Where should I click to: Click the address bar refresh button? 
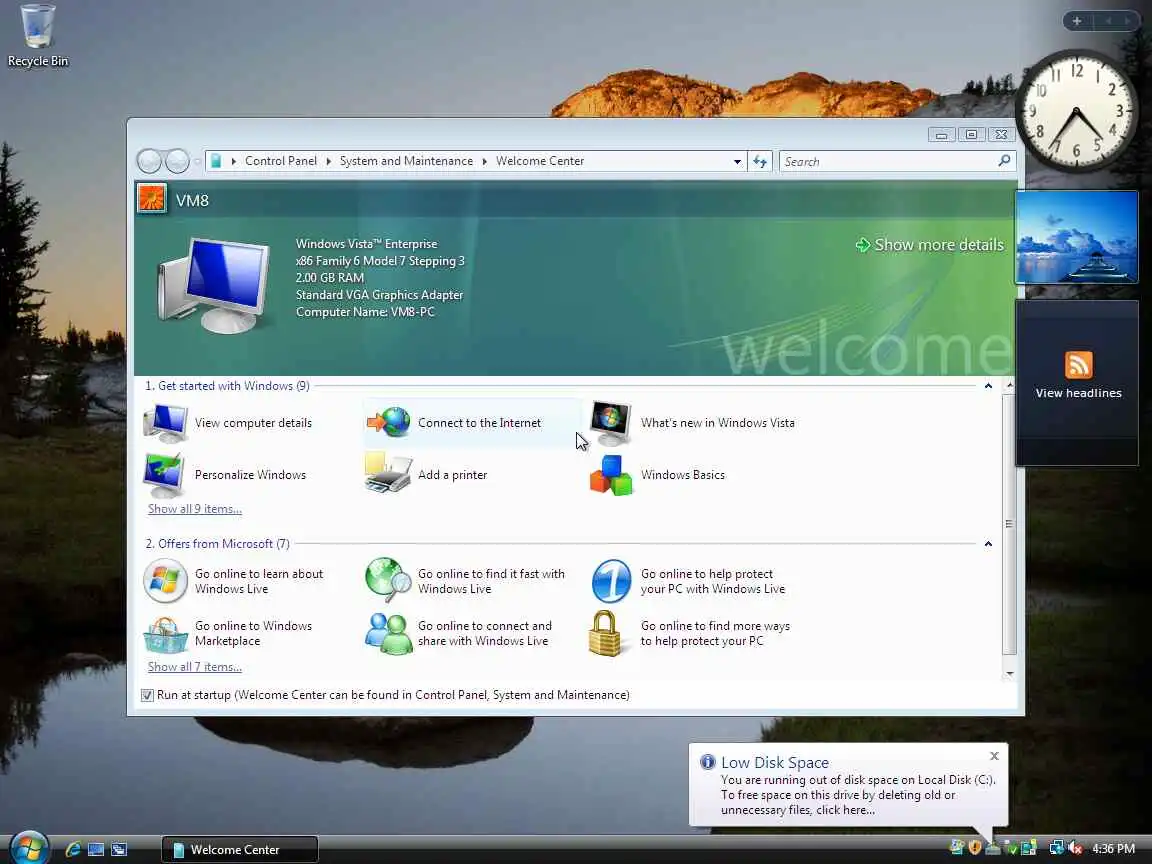point(760,161)
